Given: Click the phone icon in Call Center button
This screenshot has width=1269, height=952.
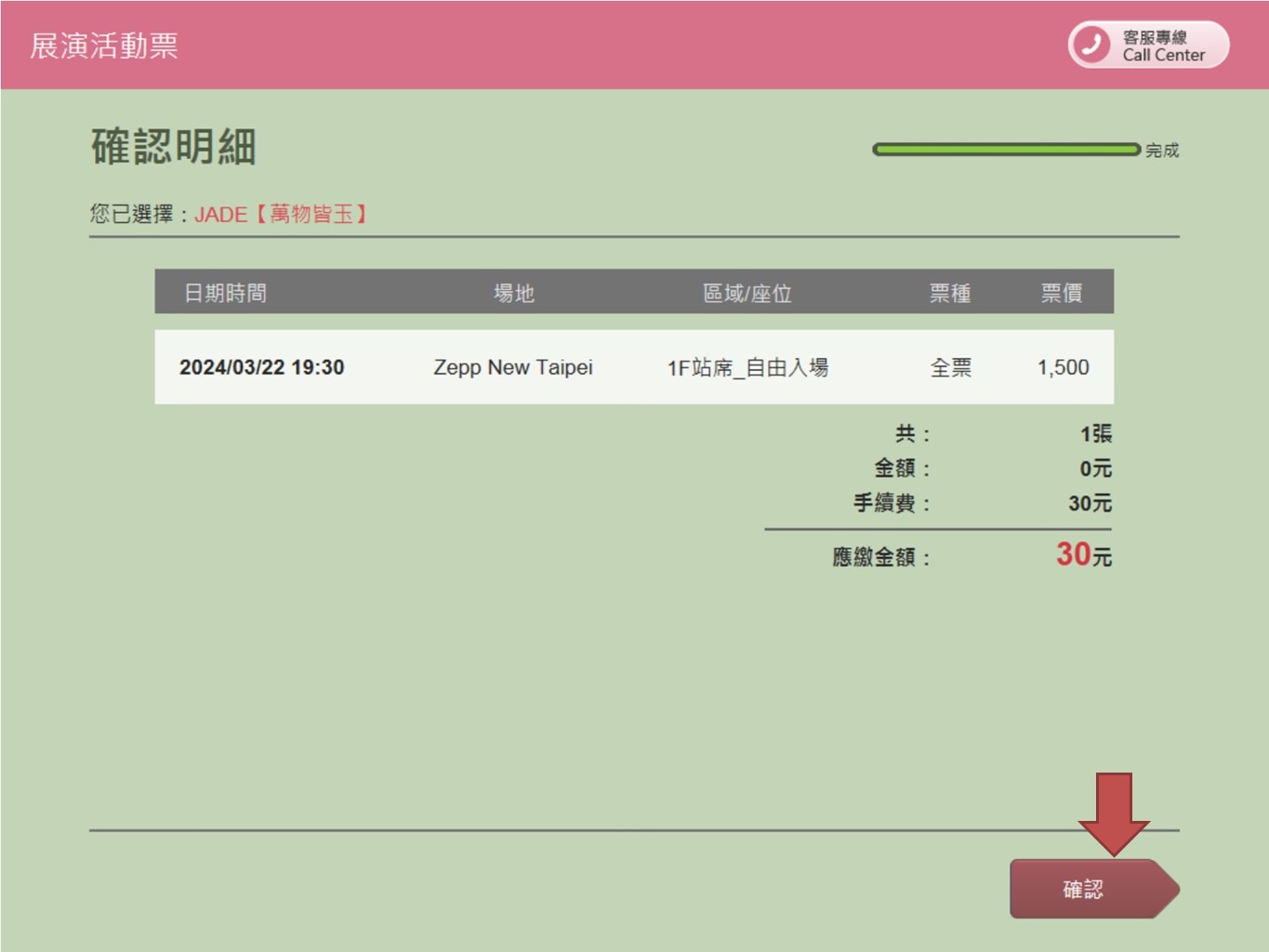Looking at the screenshot, I should click(x=1091, y=45).
